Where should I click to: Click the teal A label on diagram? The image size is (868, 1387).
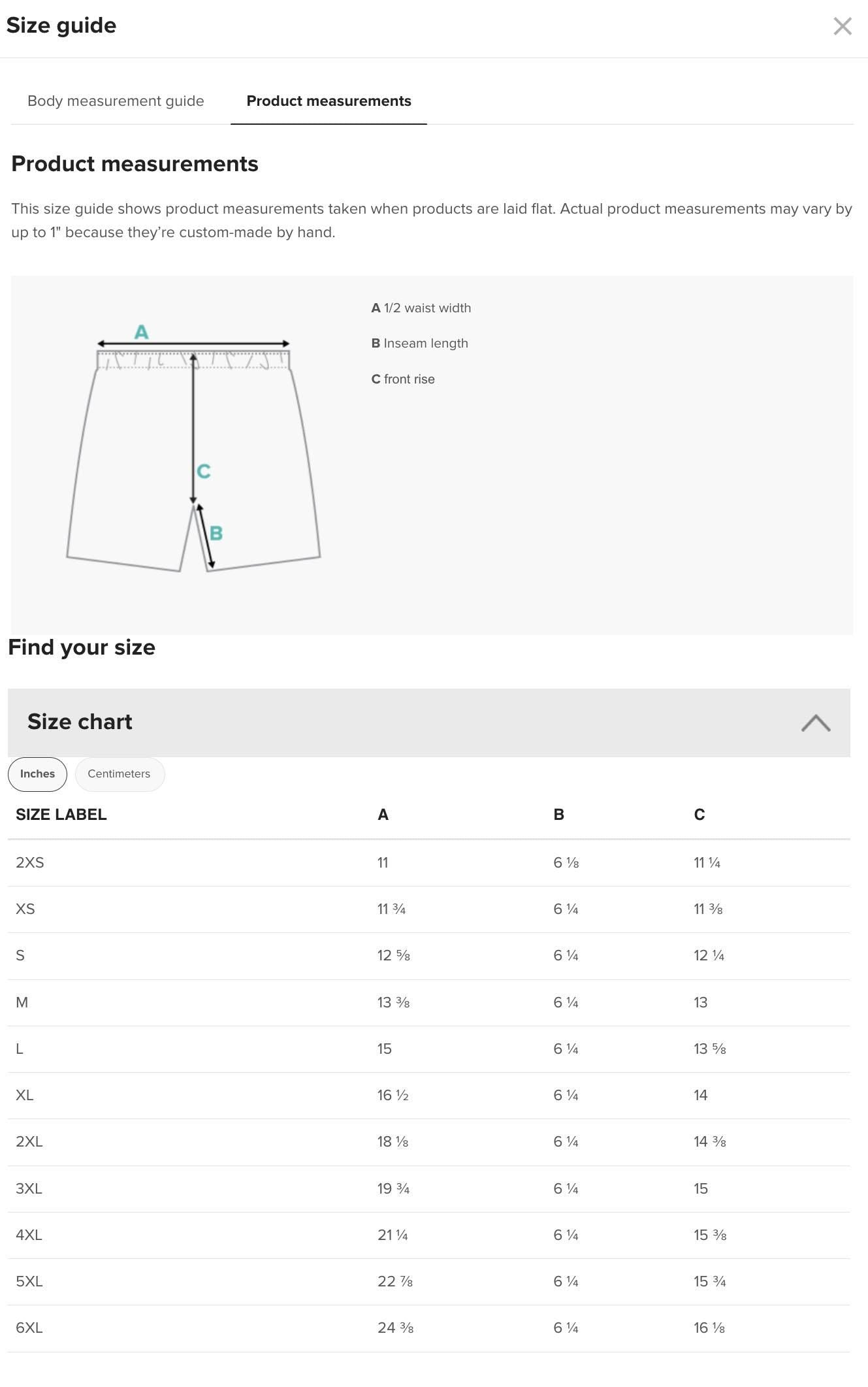(141, 333)
